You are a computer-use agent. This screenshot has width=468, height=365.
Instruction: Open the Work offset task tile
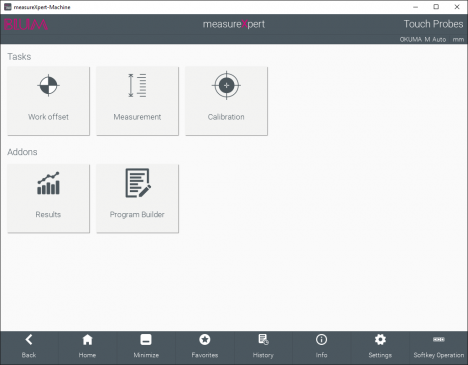tap(49, 101)
